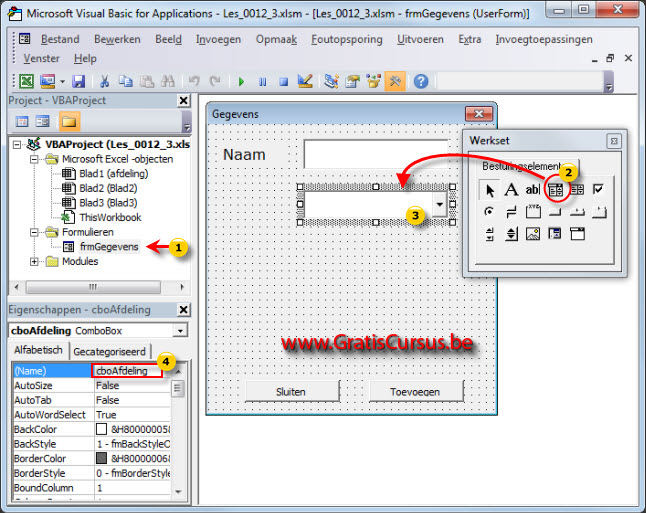Click the Save toolbar icon

(x=78, y=81)
